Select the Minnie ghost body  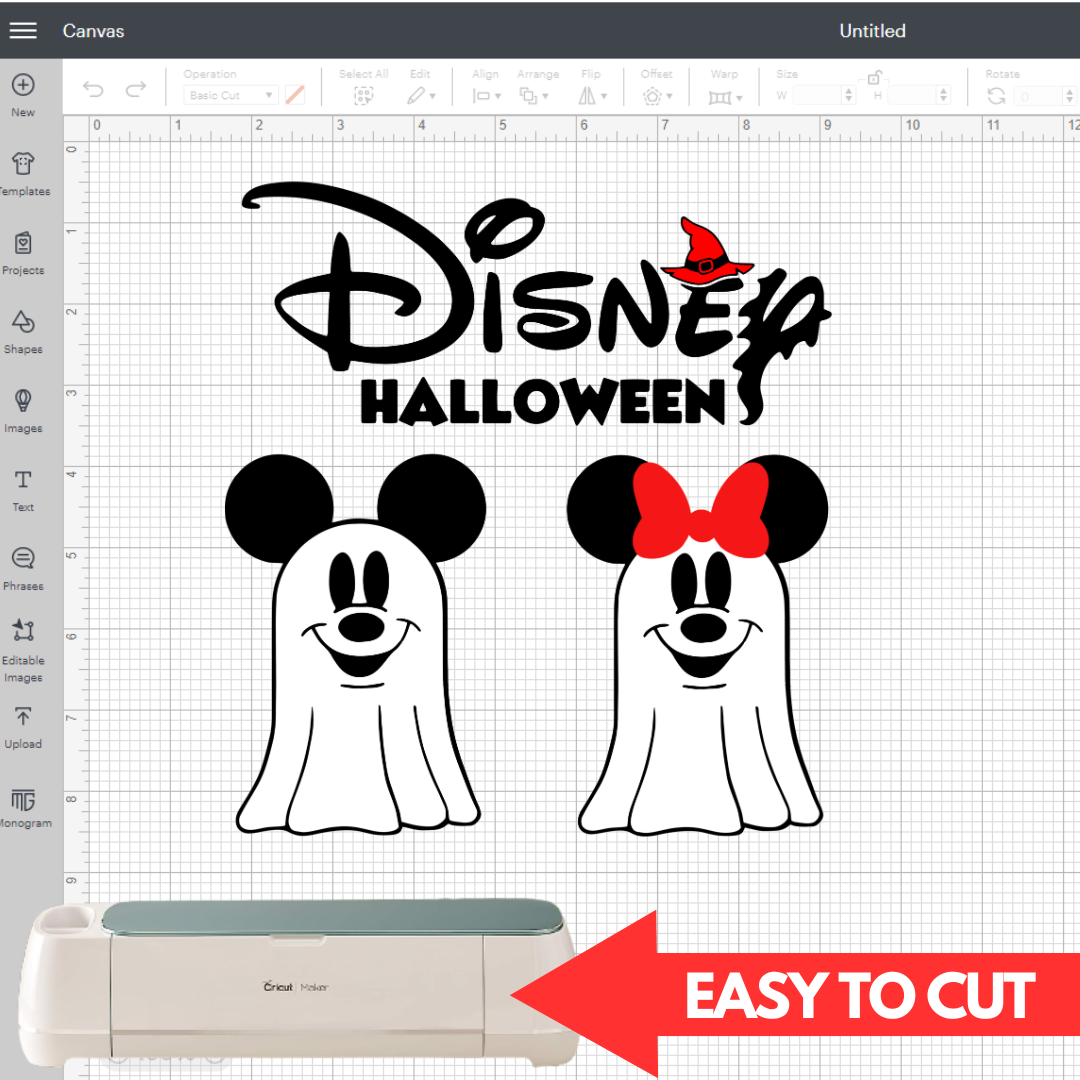[700, 689]
